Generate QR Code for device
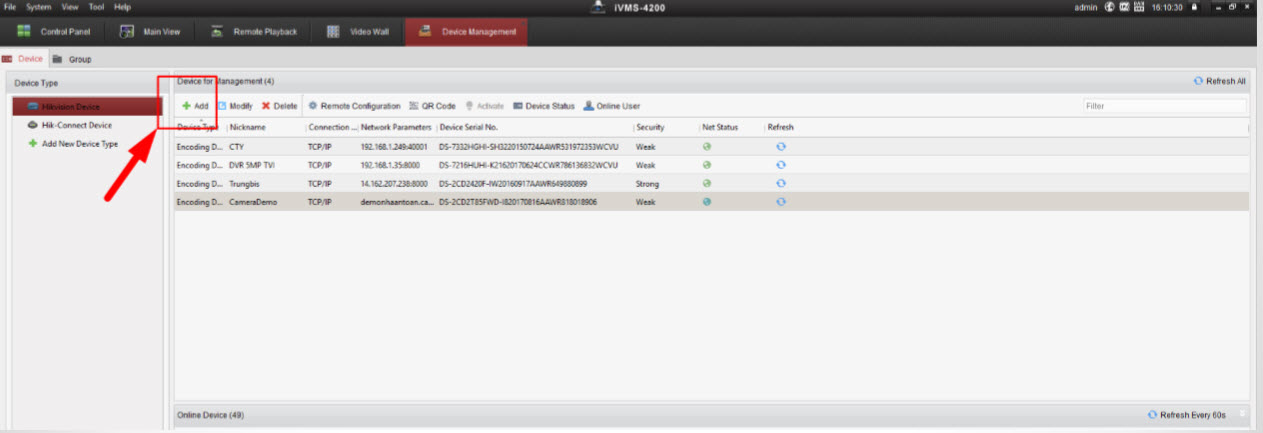Screen dimensions: 1263x433 tap(432, 106)
